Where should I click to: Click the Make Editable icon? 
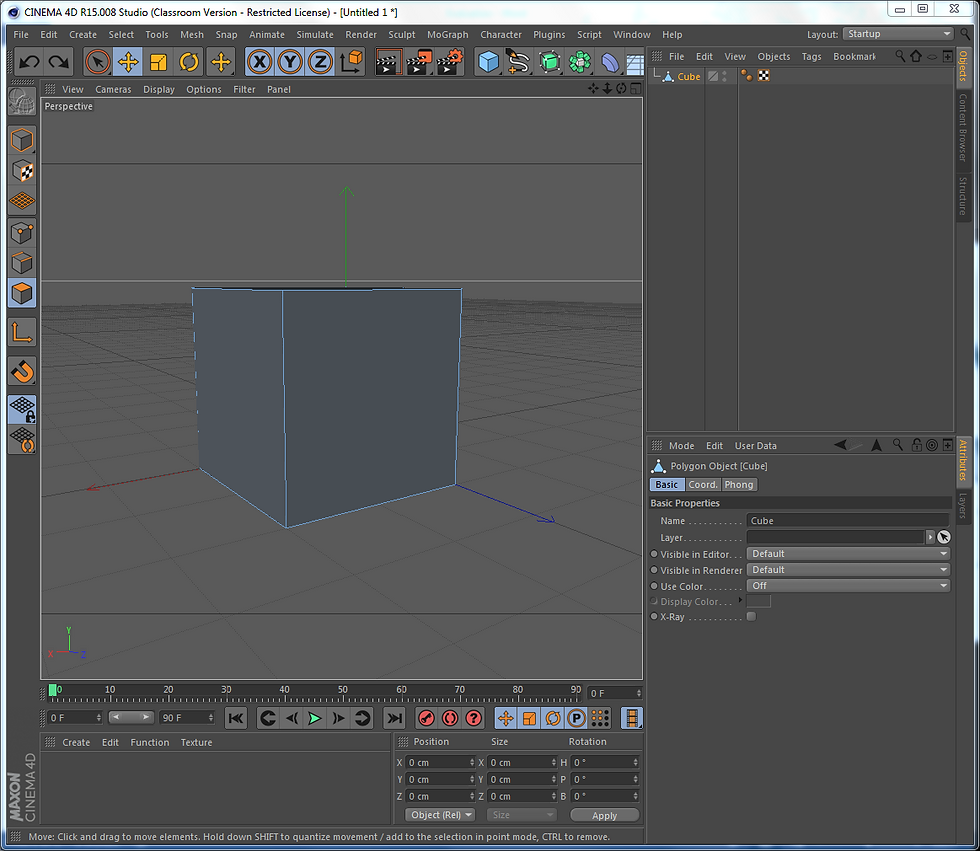(22, 102)
